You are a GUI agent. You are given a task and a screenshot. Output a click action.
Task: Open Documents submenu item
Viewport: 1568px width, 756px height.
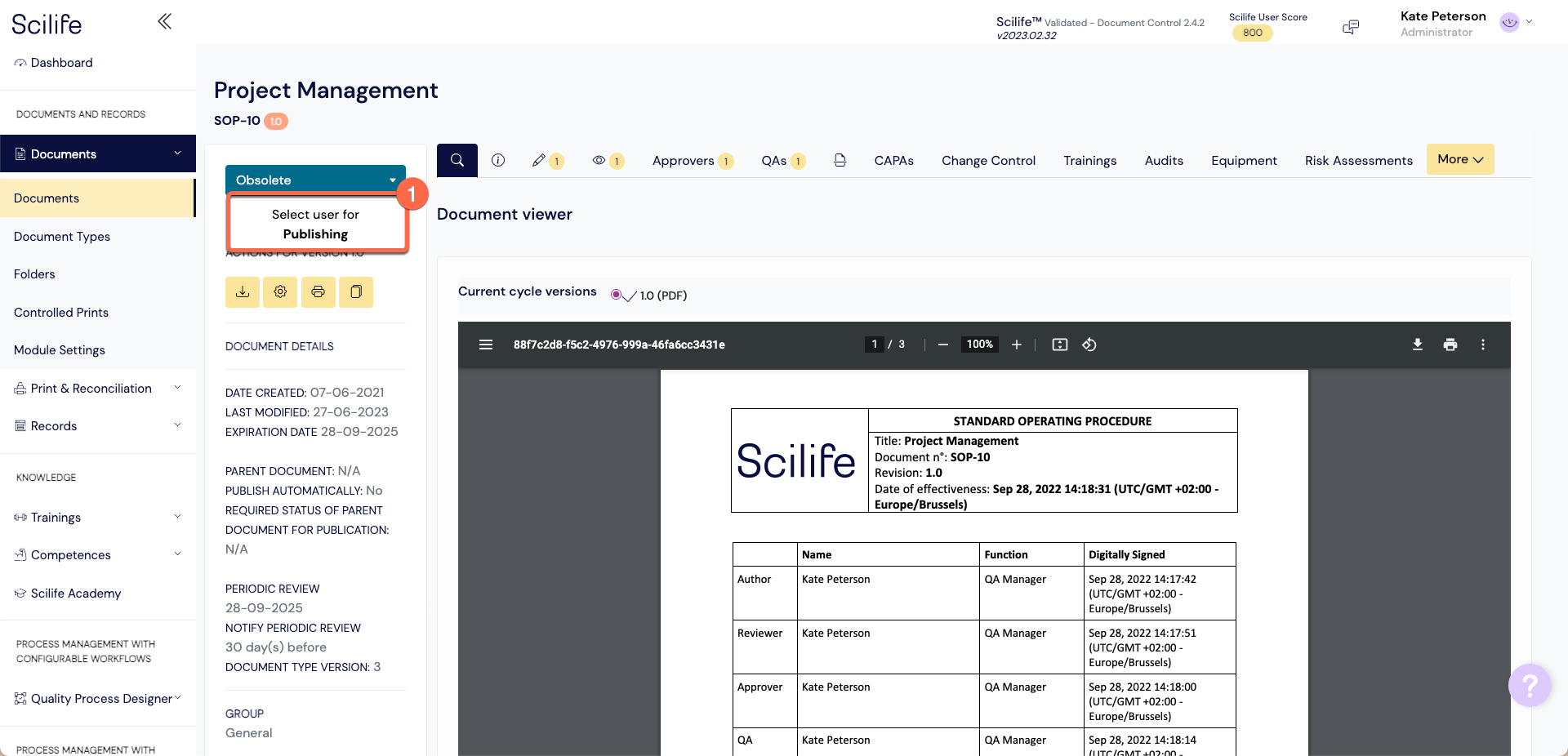tap(97, 198)
